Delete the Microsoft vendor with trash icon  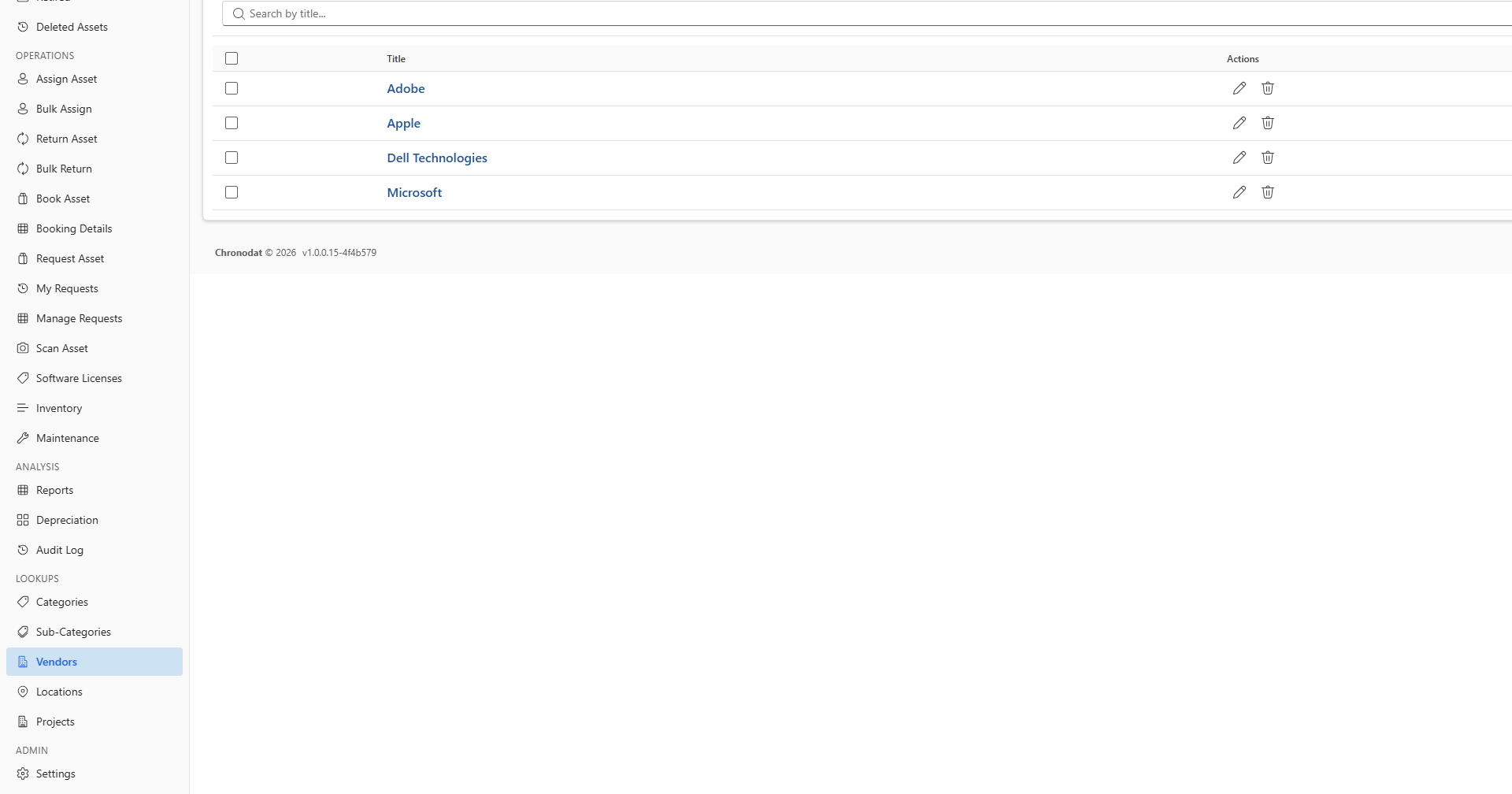click(1268, 192)
